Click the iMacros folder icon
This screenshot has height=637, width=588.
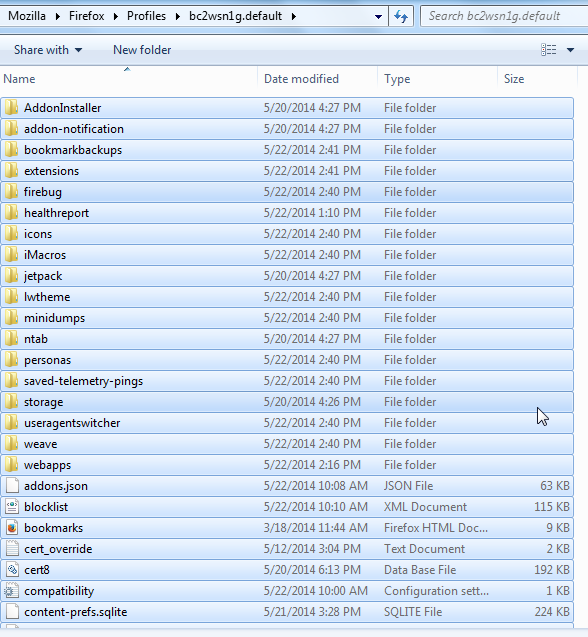point(12,255)
